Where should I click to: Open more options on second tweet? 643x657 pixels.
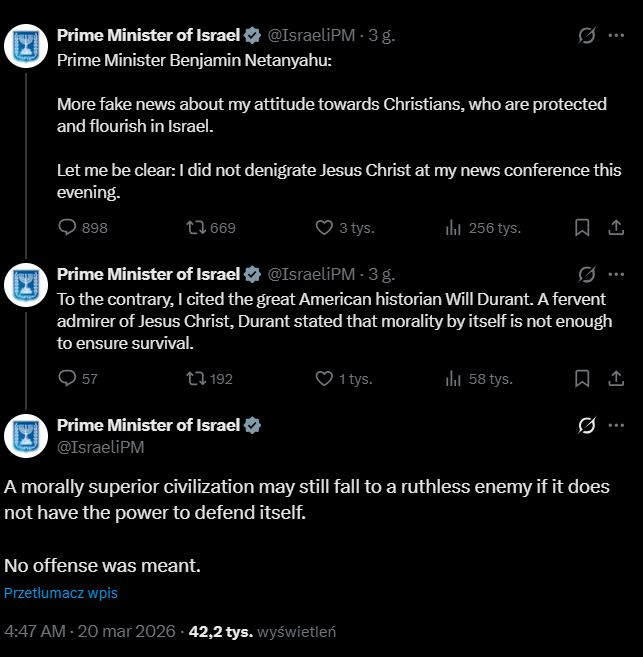tap(616, 274)
